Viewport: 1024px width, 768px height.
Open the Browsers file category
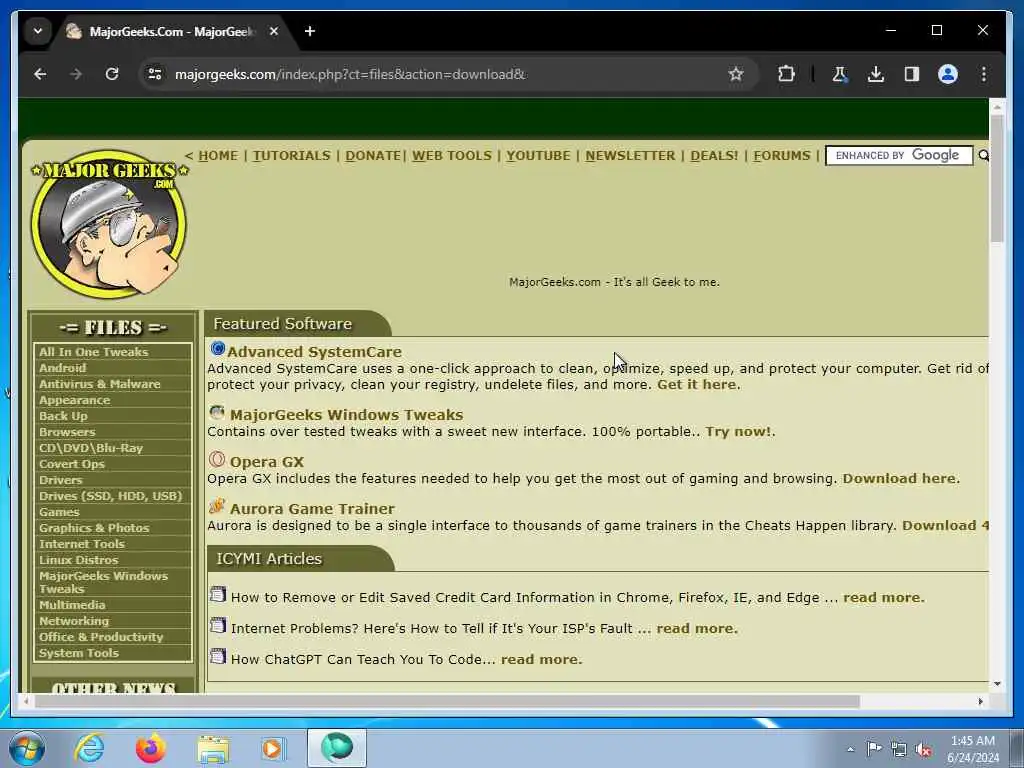pyautogui.click(x=67, y=432)
